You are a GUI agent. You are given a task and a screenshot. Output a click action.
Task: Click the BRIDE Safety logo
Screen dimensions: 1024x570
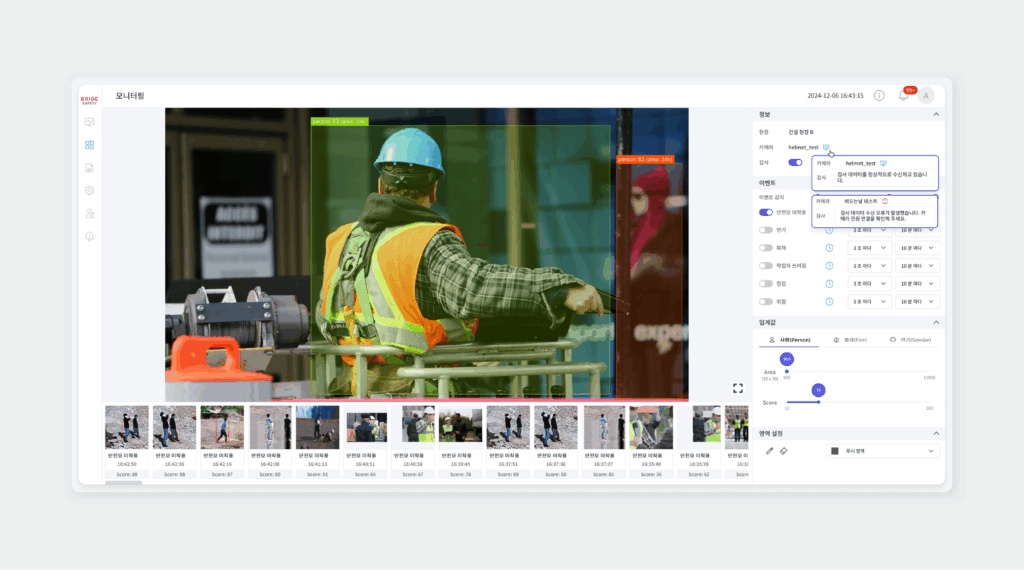tap(89, 100)
